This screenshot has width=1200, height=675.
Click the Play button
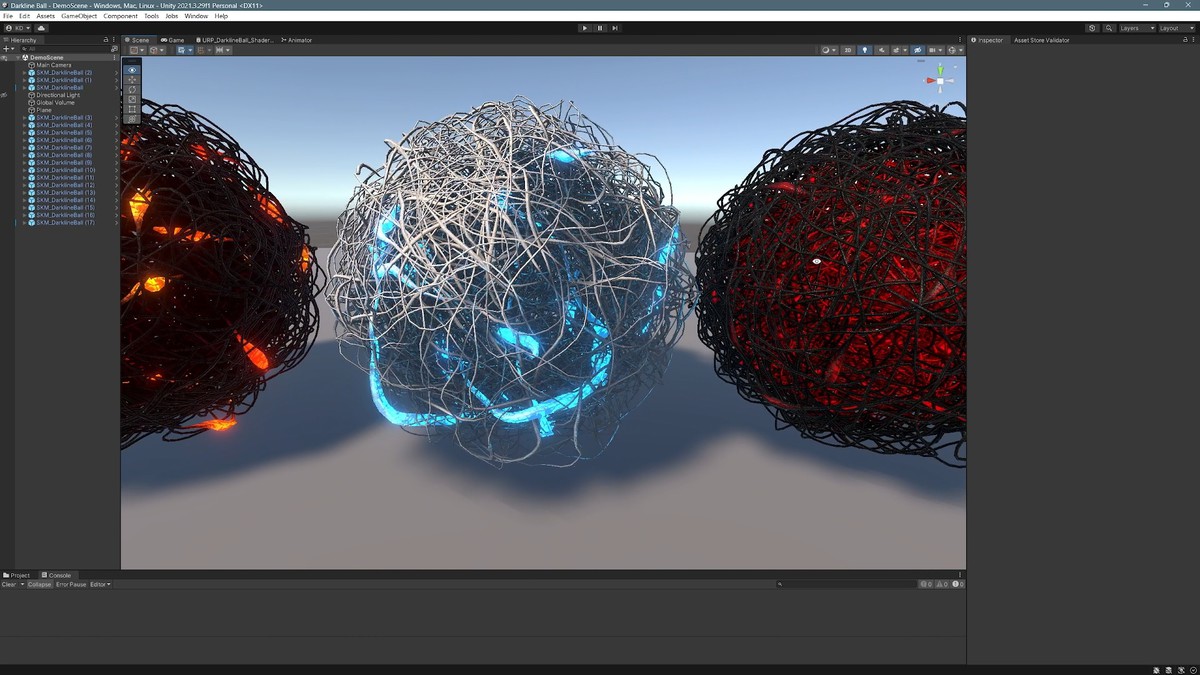point(585,28)
